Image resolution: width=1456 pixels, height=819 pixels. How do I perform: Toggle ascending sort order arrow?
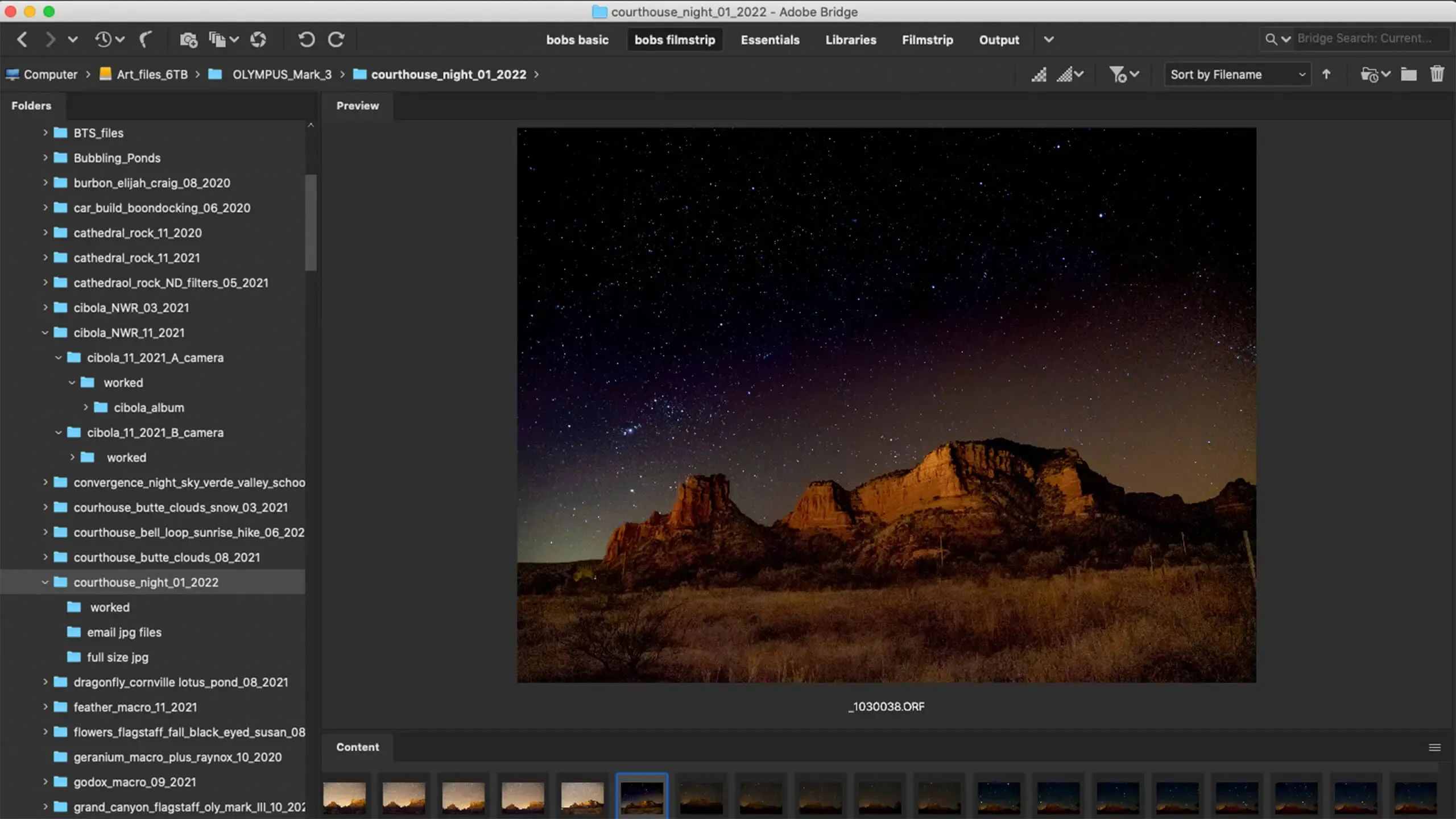pos(1326,74)
